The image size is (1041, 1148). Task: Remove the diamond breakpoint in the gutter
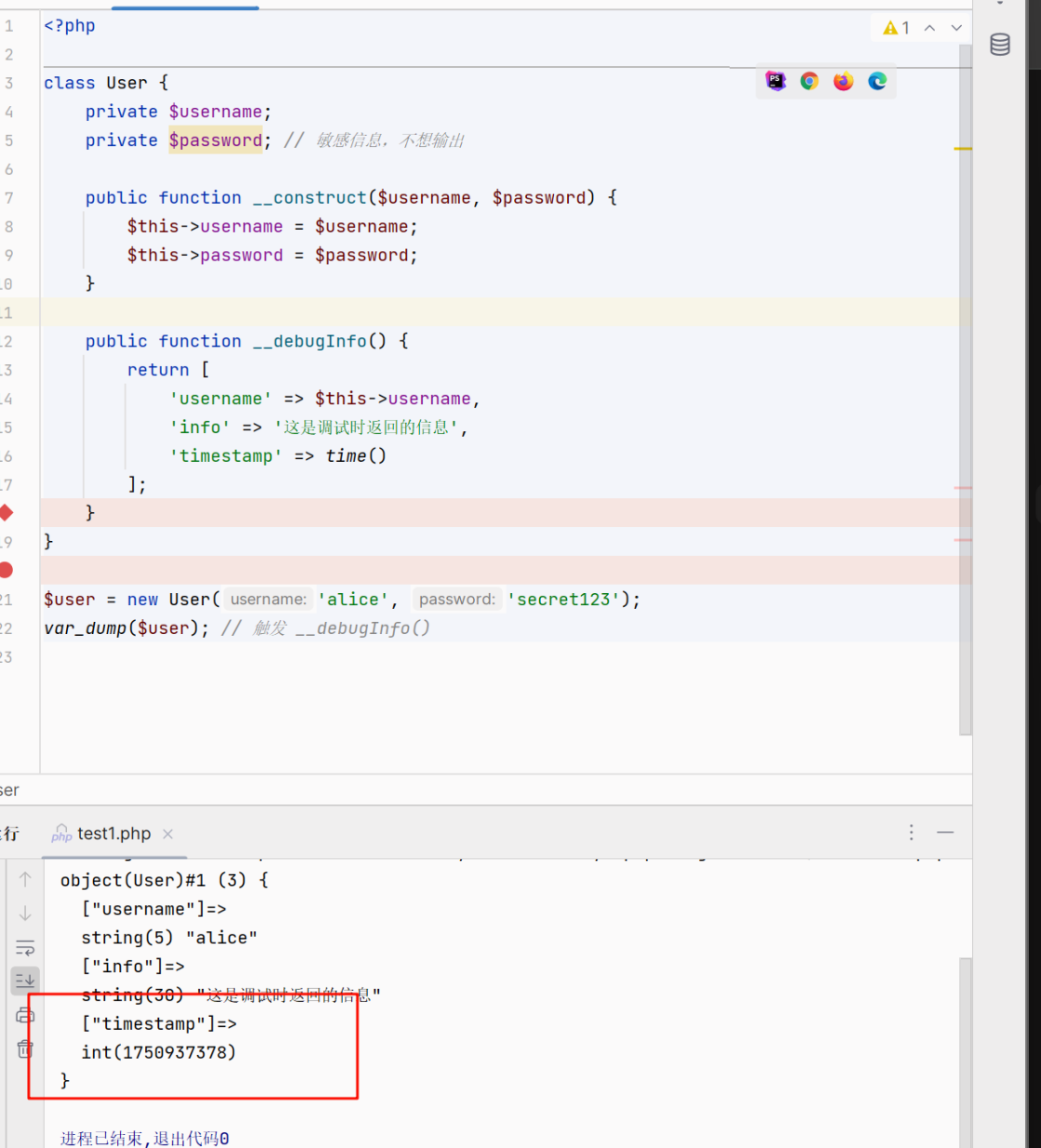point(6,512)
